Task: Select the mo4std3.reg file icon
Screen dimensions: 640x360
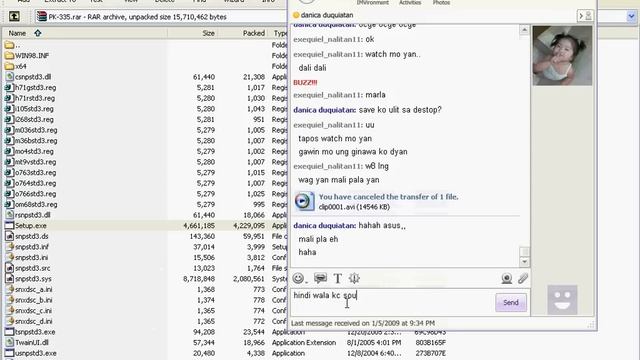Action: (x=9, y=151)
